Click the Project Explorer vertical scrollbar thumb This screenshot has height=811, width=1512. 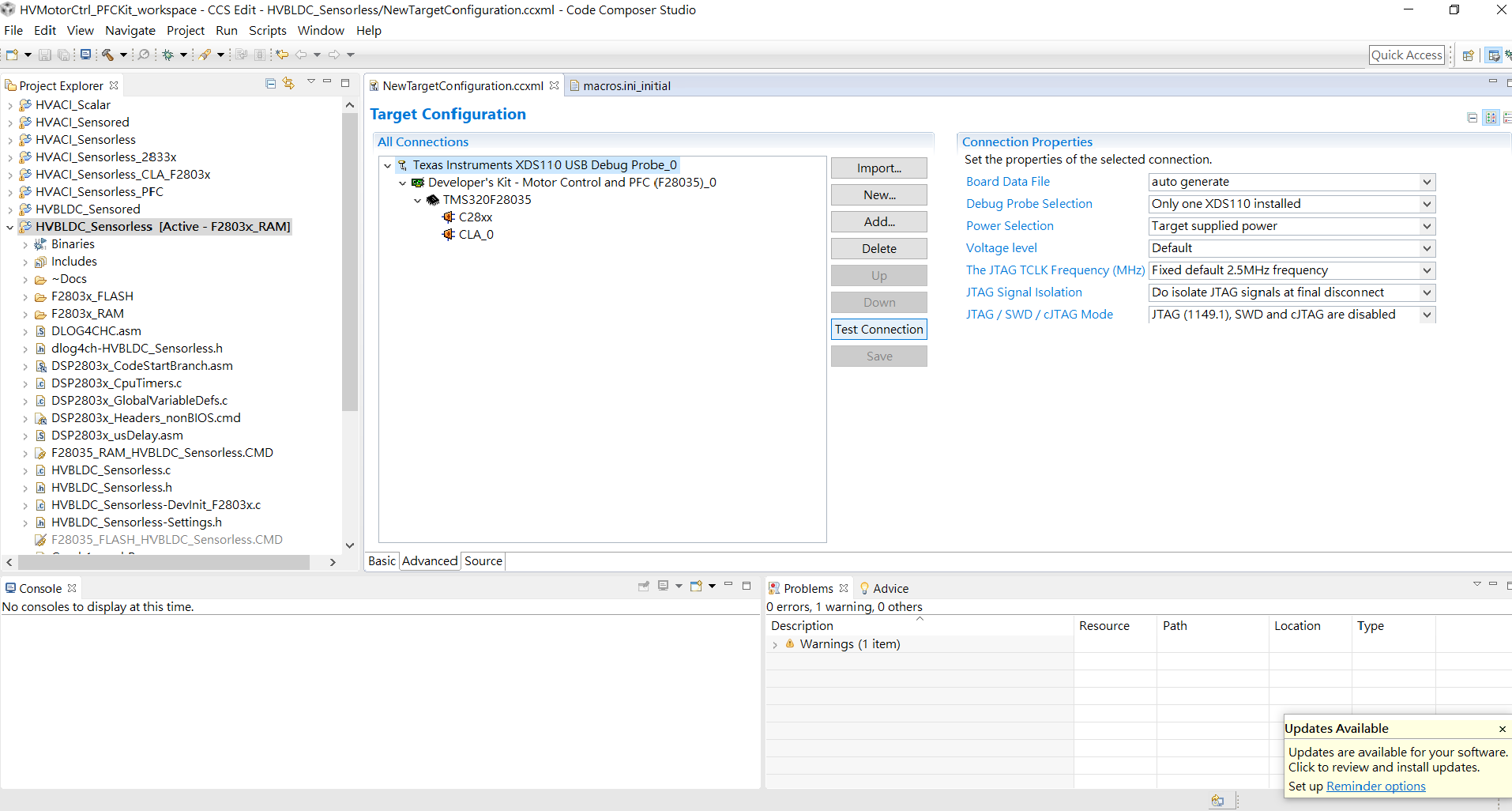(350, 261)
